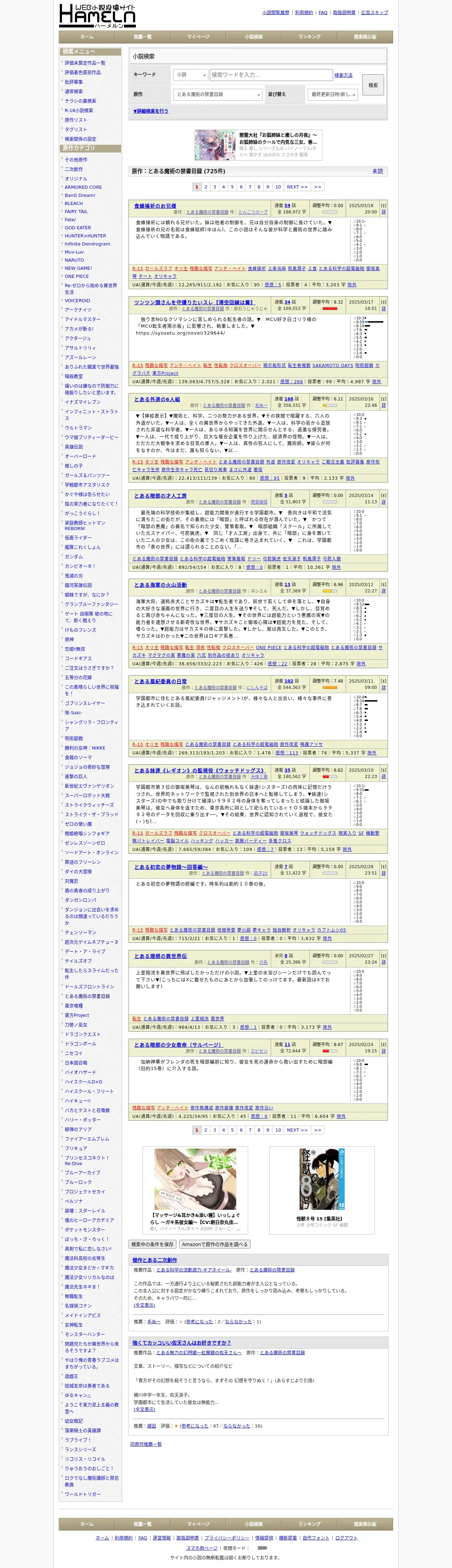Open R-18小説検索 in search menu
The width and height of the screenshot is (452, 1568).
click(x=79, y=110)
